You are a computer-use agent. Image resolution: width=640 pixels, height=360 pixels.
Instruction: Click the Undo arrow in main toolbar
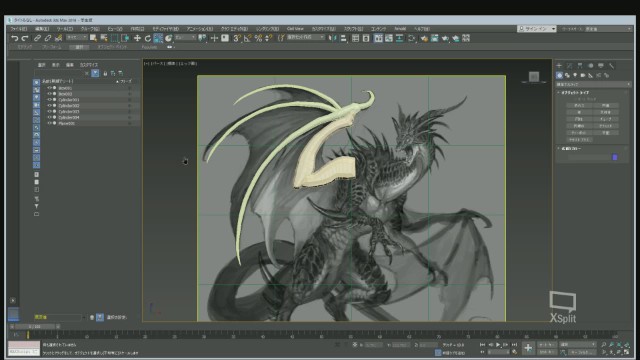coord(15,38)
